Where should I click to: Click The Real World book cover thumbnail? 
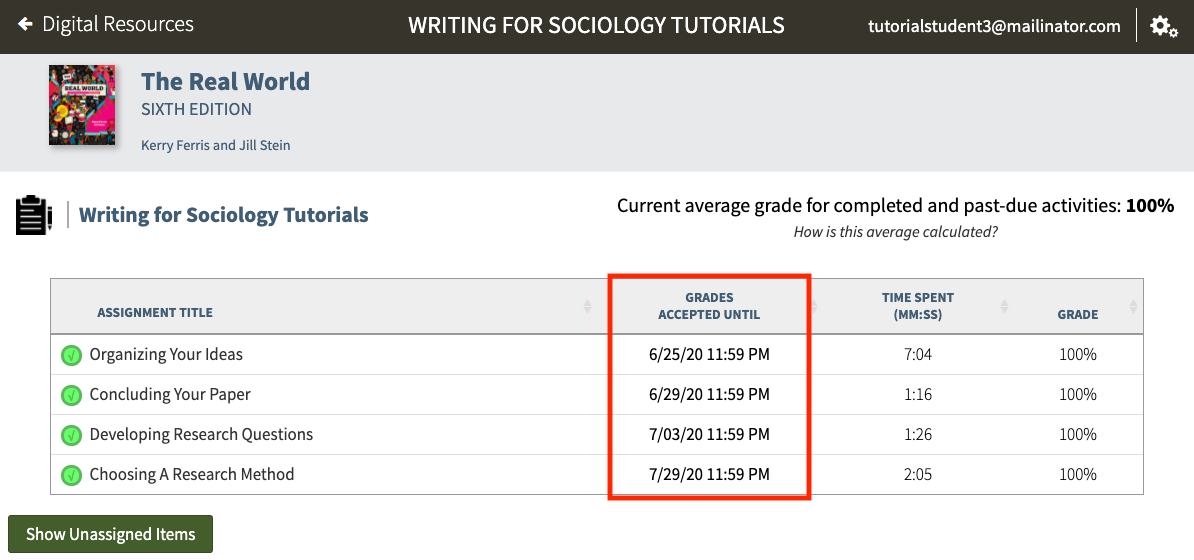[82, 106]
